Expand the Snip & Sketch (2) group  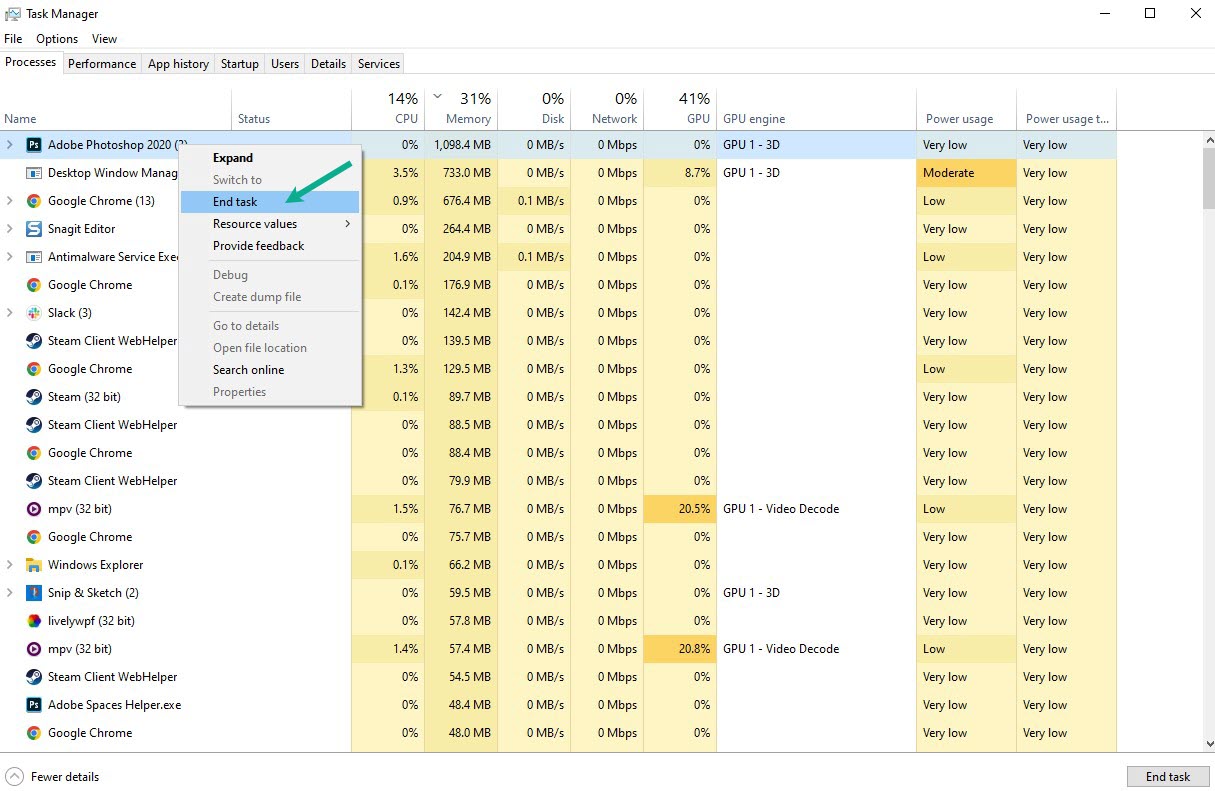[10, 593]
